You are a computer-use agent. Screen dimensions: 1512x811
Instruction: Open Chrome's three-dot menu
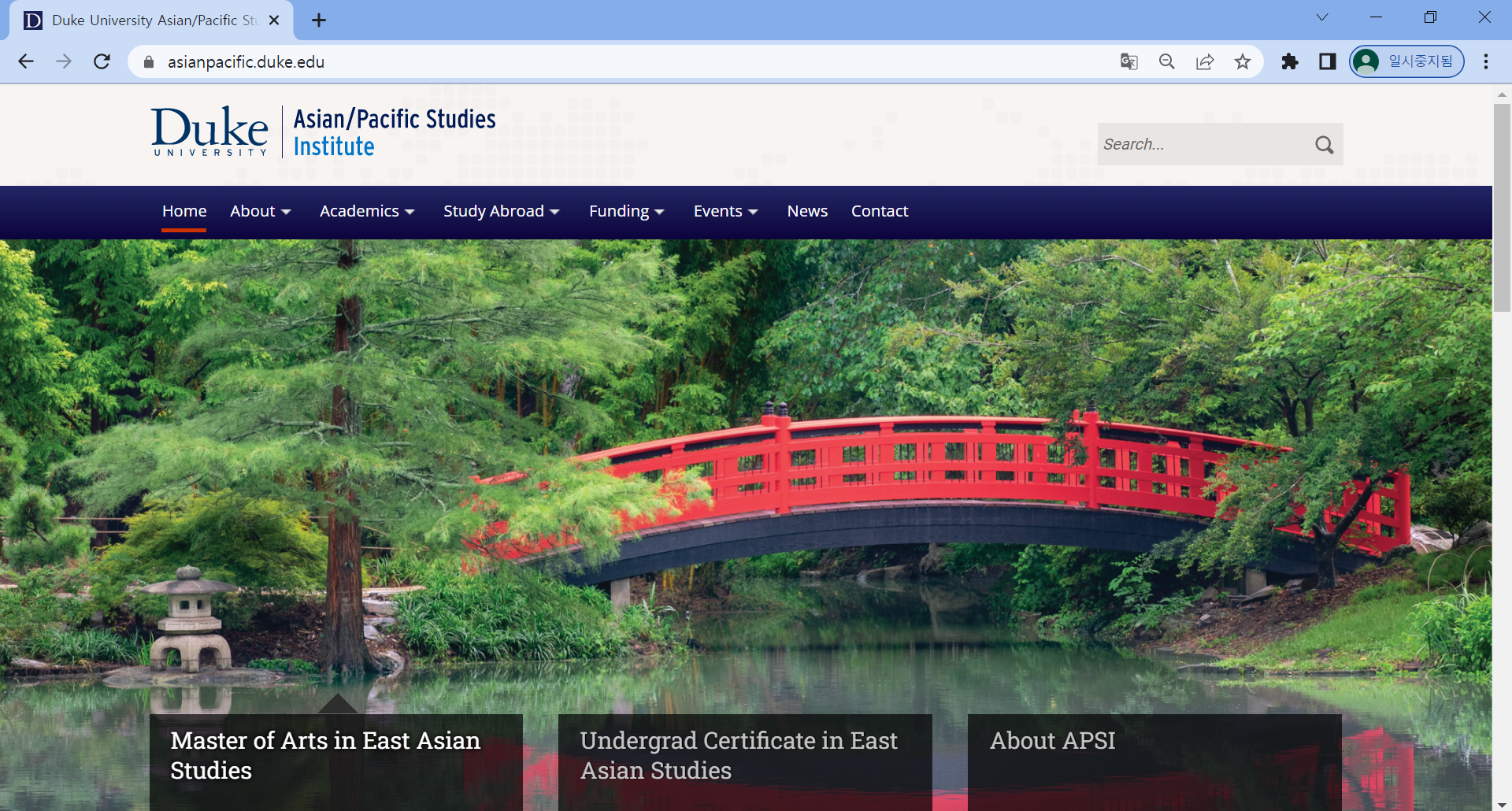[x=1486, y=61]
